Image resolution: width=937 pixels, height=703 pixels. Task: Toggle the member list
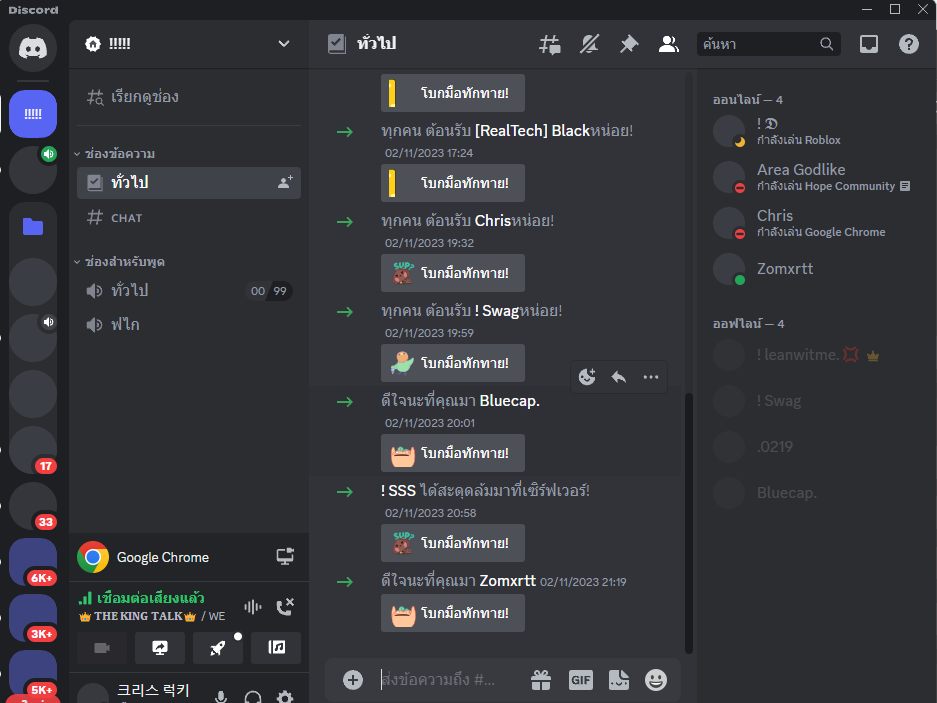(669, 44)
